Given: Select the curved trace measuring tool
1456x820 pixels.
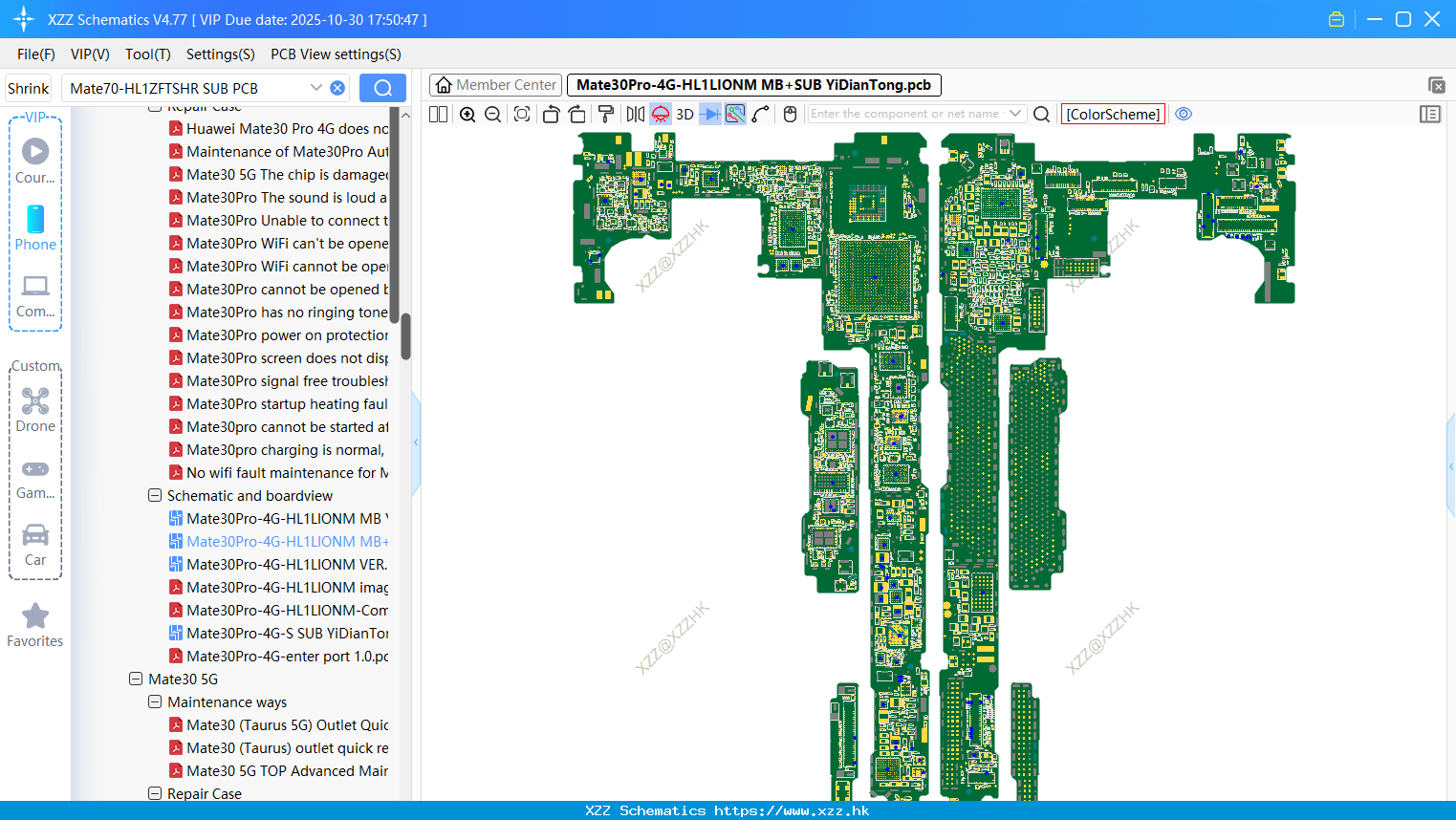Looking at the screenshot, I should tap(758, 113).
